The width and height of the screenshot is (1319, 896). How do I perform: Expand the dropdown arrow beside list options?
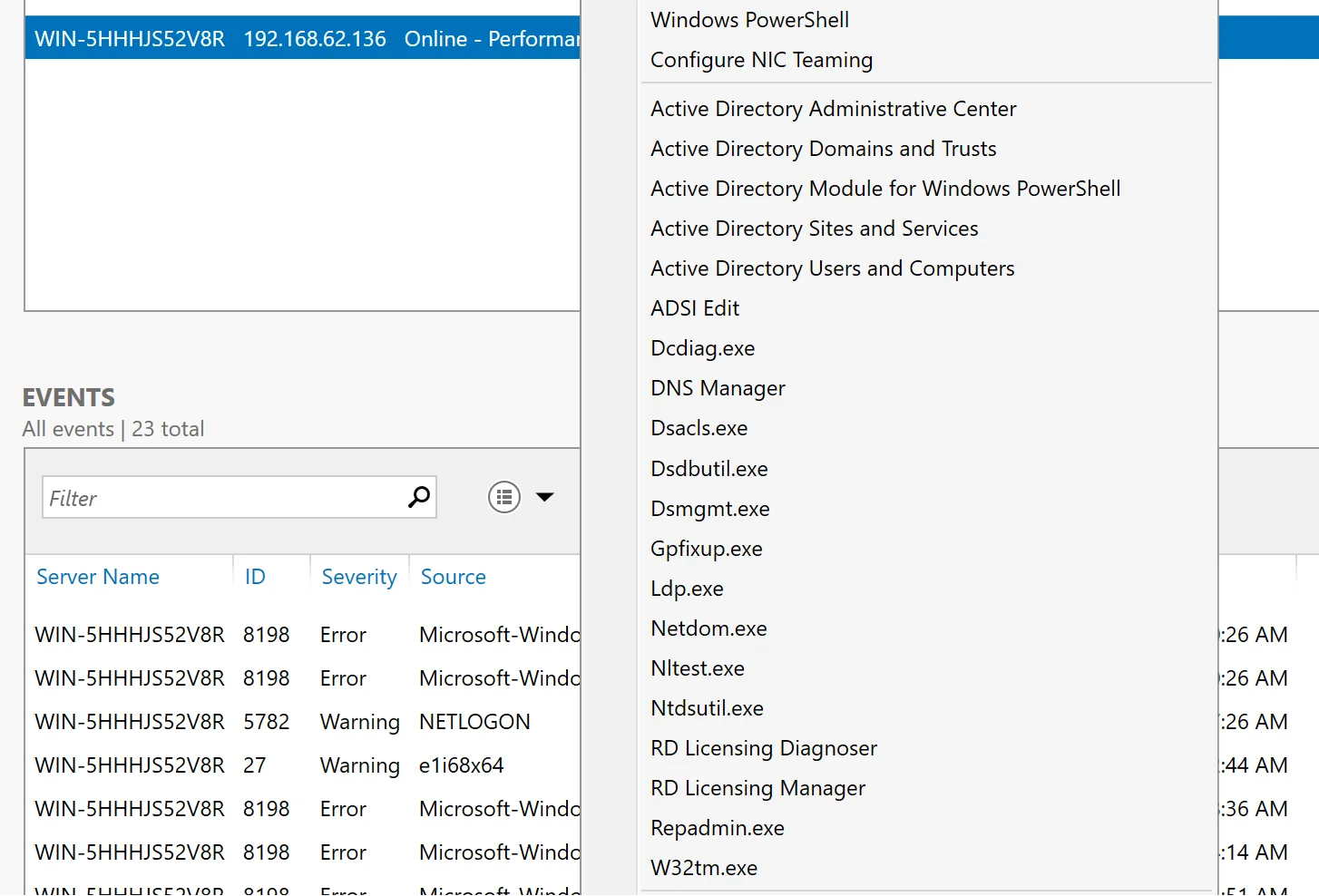tap(544, 497)
